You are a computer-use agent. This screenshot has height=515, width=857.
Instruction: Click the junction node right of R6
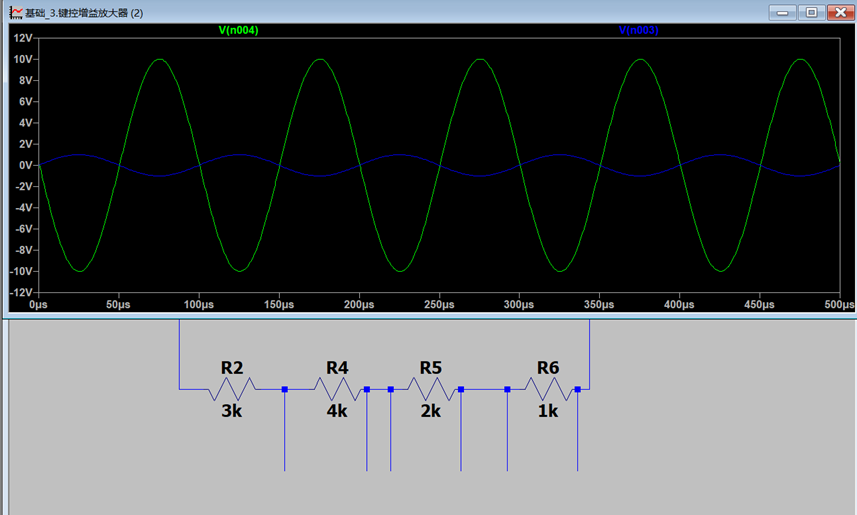(578, 389)
